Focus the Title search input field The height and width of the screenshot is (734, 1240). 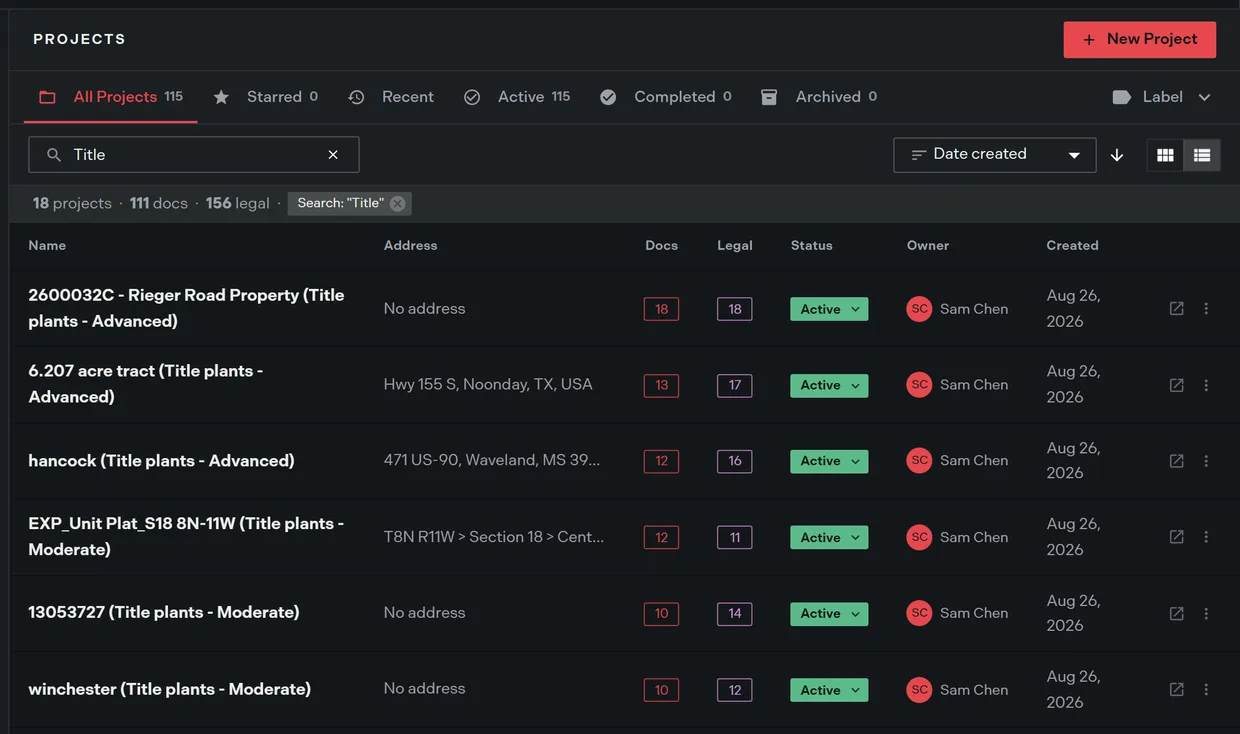click(x=194, y=155)
